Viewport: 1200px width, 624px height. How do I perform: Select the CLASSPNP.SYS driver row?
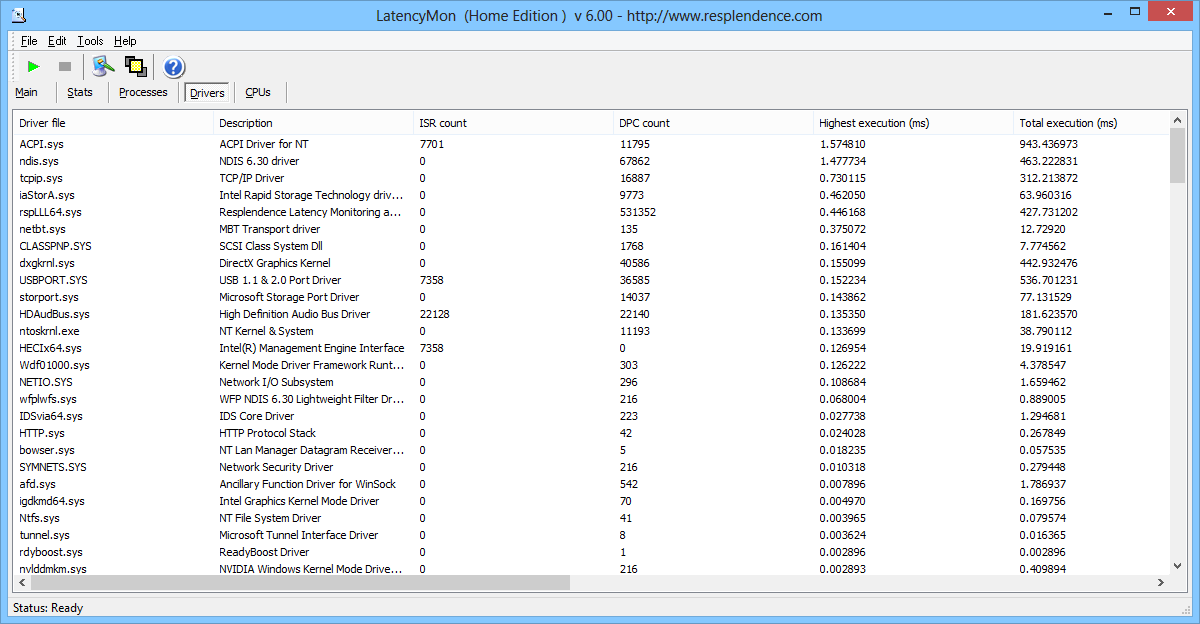click(591, 246)
